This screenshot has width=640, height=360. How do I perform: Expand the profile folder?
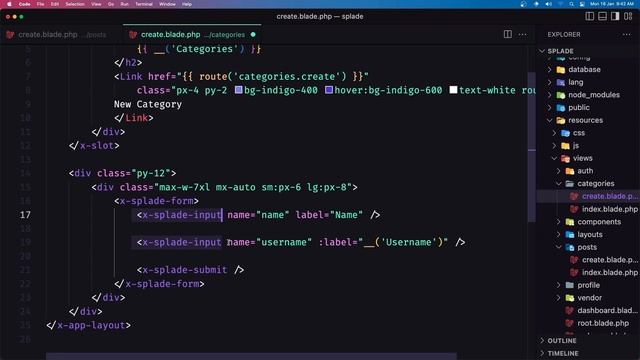pos(588,285)
